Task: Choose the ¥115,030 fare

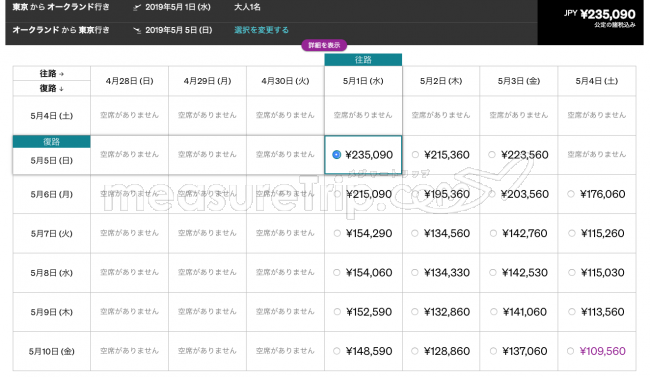Action: point(572,272)
